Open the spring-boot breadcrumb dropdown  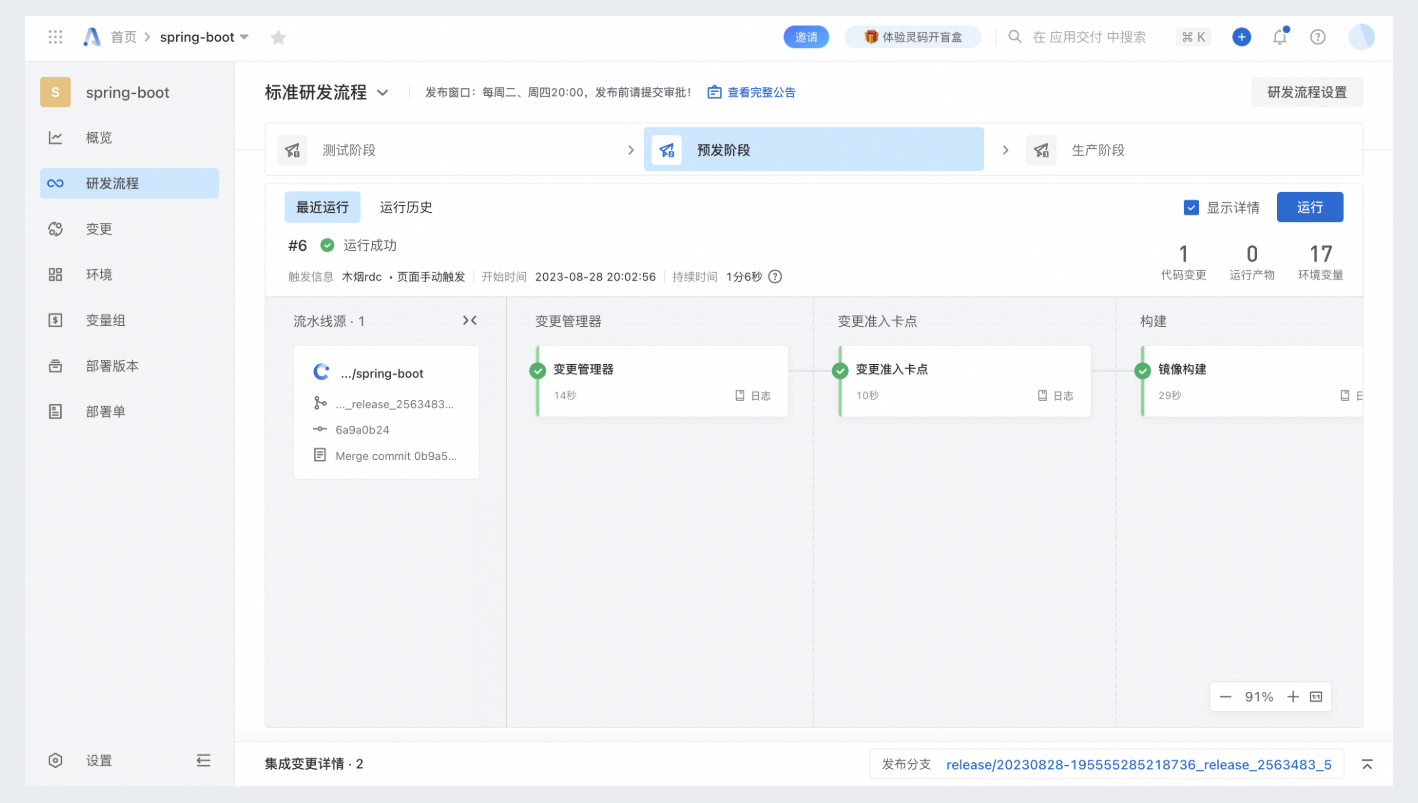click(245, 37)
